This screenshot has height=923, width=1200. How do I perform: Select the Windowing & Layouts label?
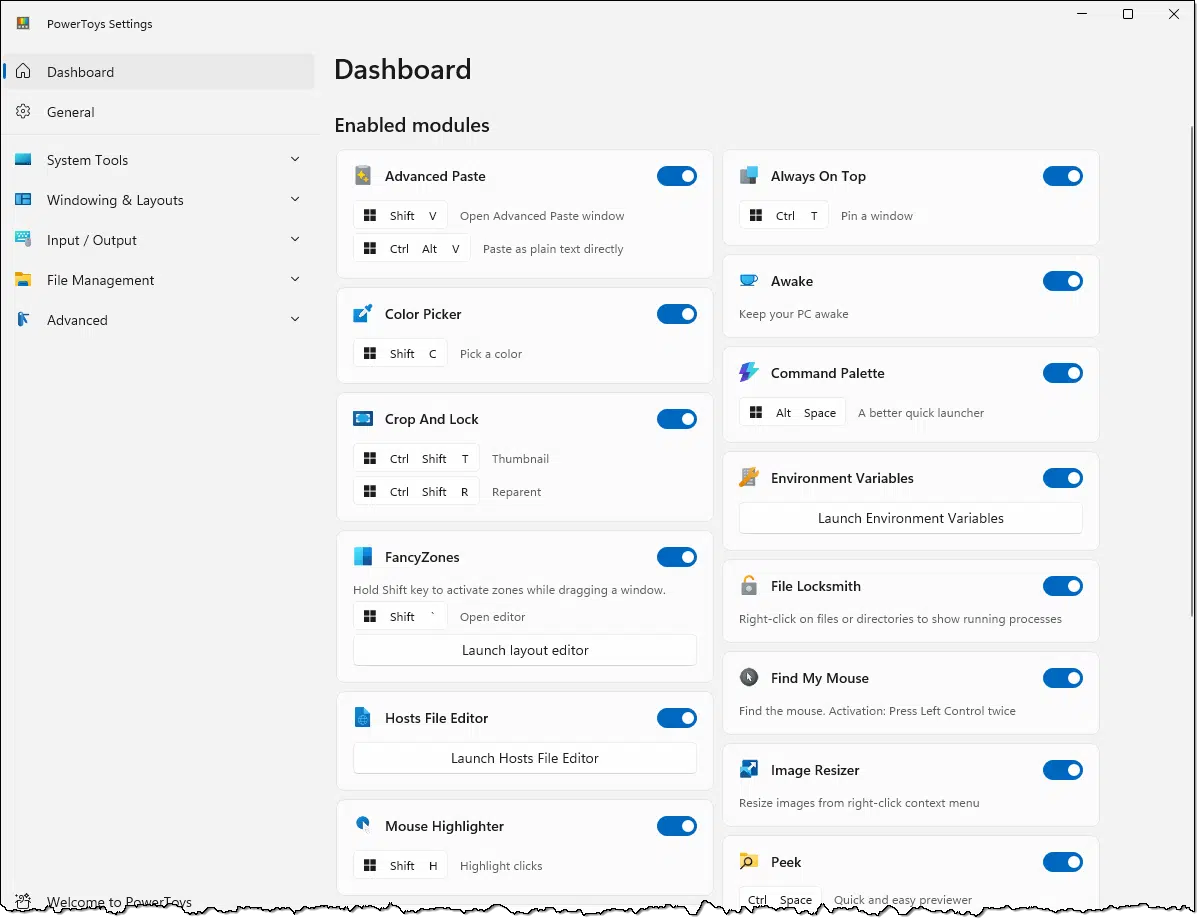coord(115,200)
